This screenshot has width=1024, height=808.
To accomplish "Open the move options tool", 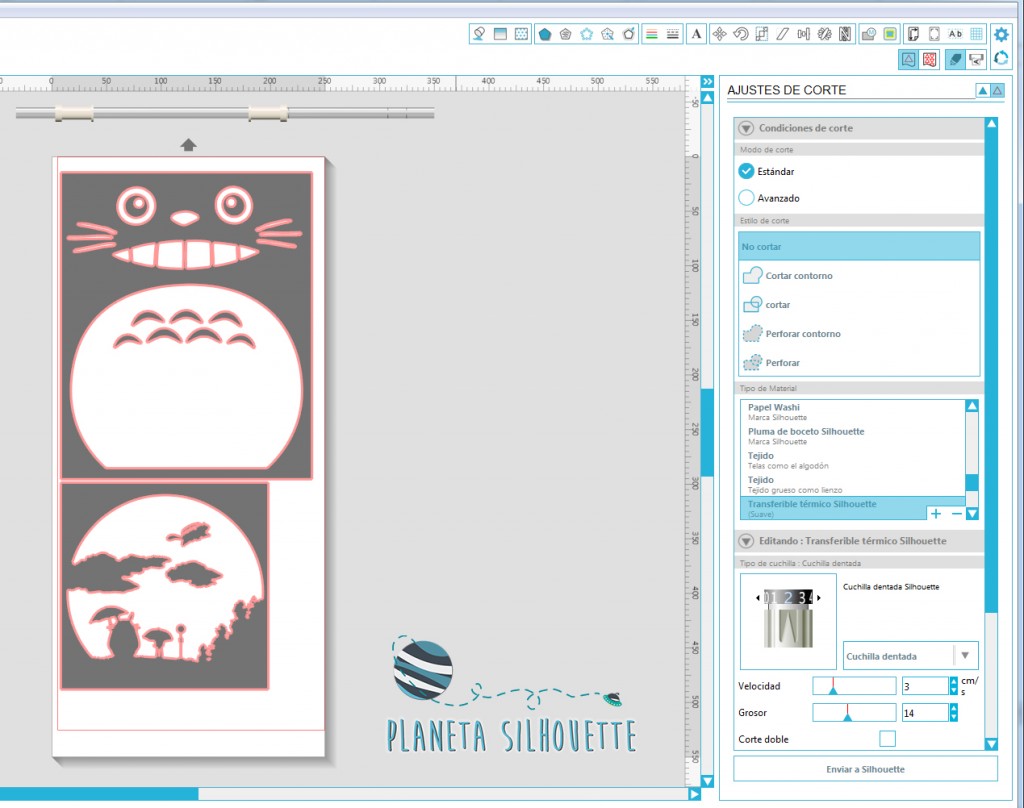I will coord(719,34).
